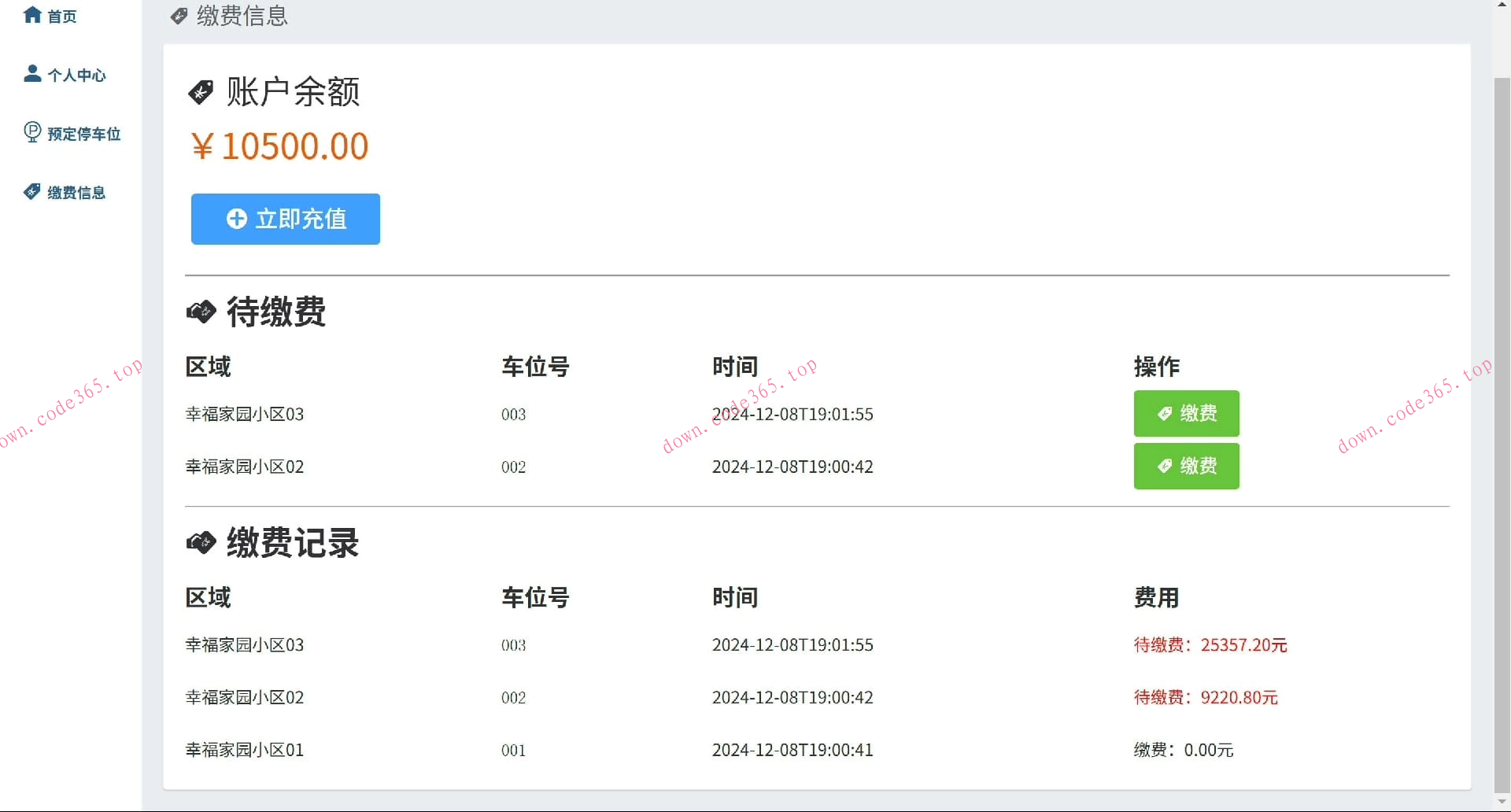
Task: Click the yen tag icon beside 账户余额
Action: tap(201, 91)
